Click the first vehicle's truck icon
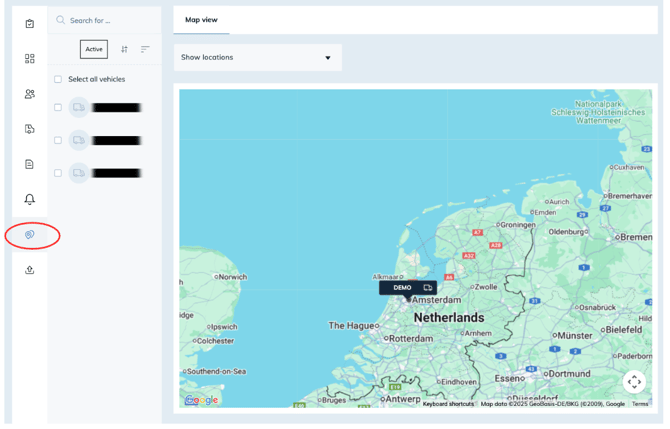The width and height of the screenshot is (670, 429). tap(79, 107)
